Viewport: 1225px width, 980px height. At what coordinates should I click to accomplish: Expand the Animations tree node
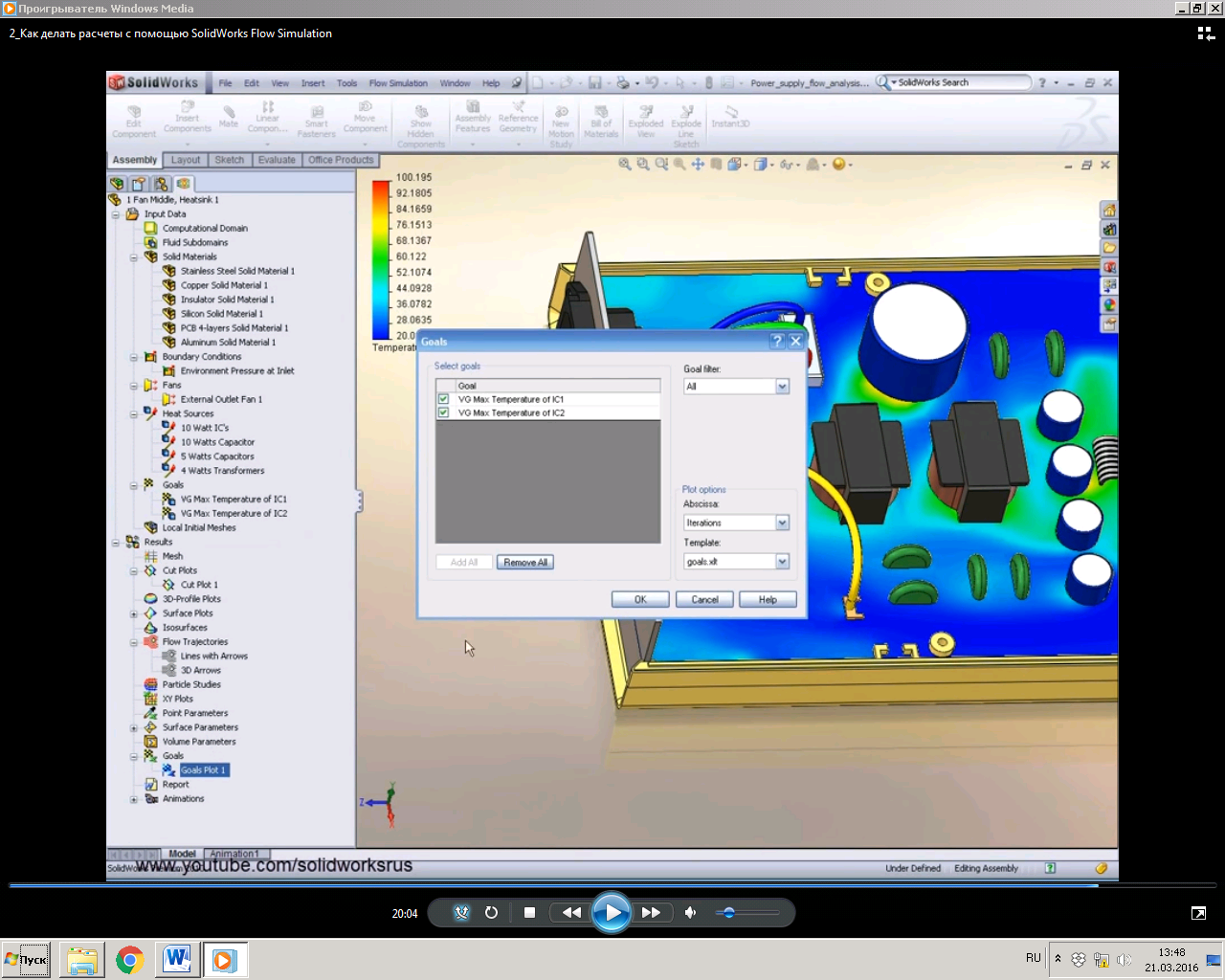click(x=134, y=799)
